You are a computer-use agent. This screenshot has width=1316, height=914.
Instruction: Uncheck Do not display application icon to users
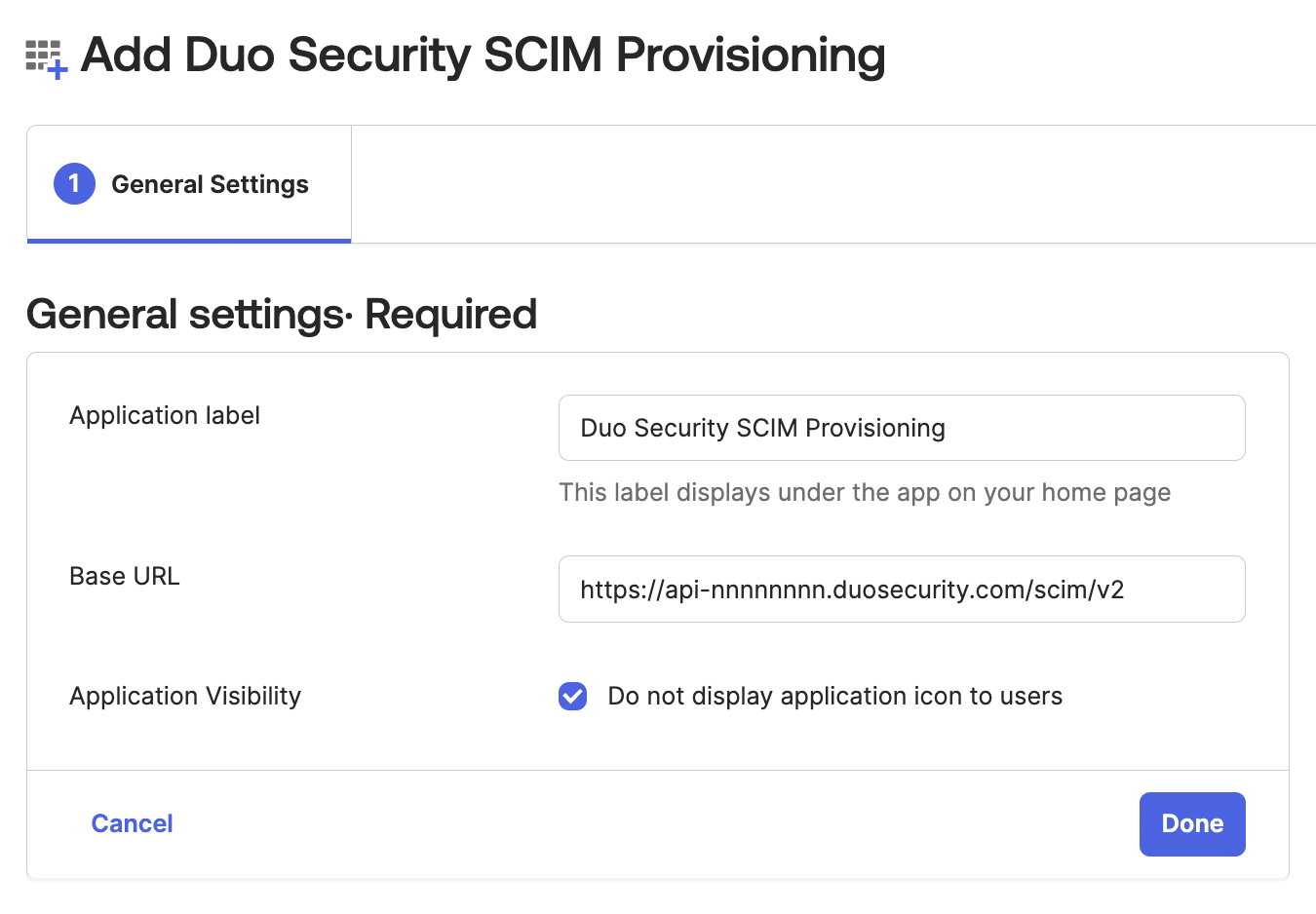point(572,696)
